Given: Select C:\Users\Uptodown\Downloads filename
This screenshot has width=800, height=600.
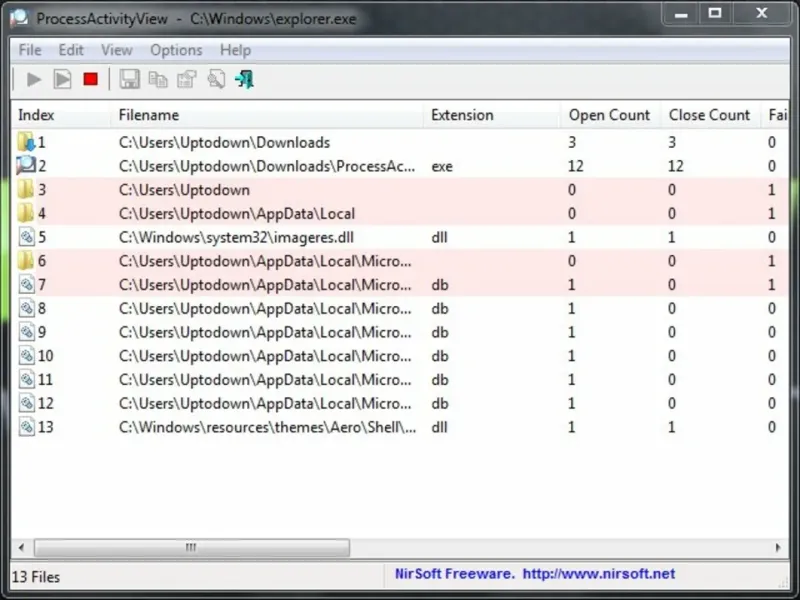Looking at the screenshot, I should (x=224, y=142).
